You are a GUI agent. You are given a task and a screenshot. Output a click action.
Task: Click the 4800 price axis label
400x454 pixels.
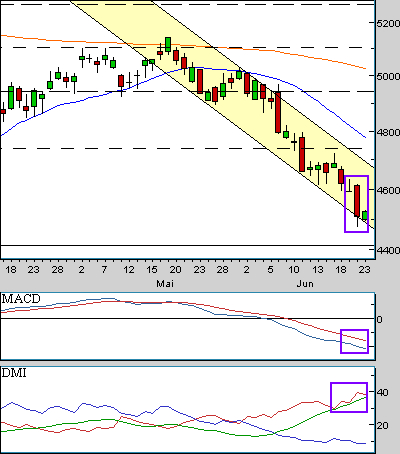coord(388,132)
